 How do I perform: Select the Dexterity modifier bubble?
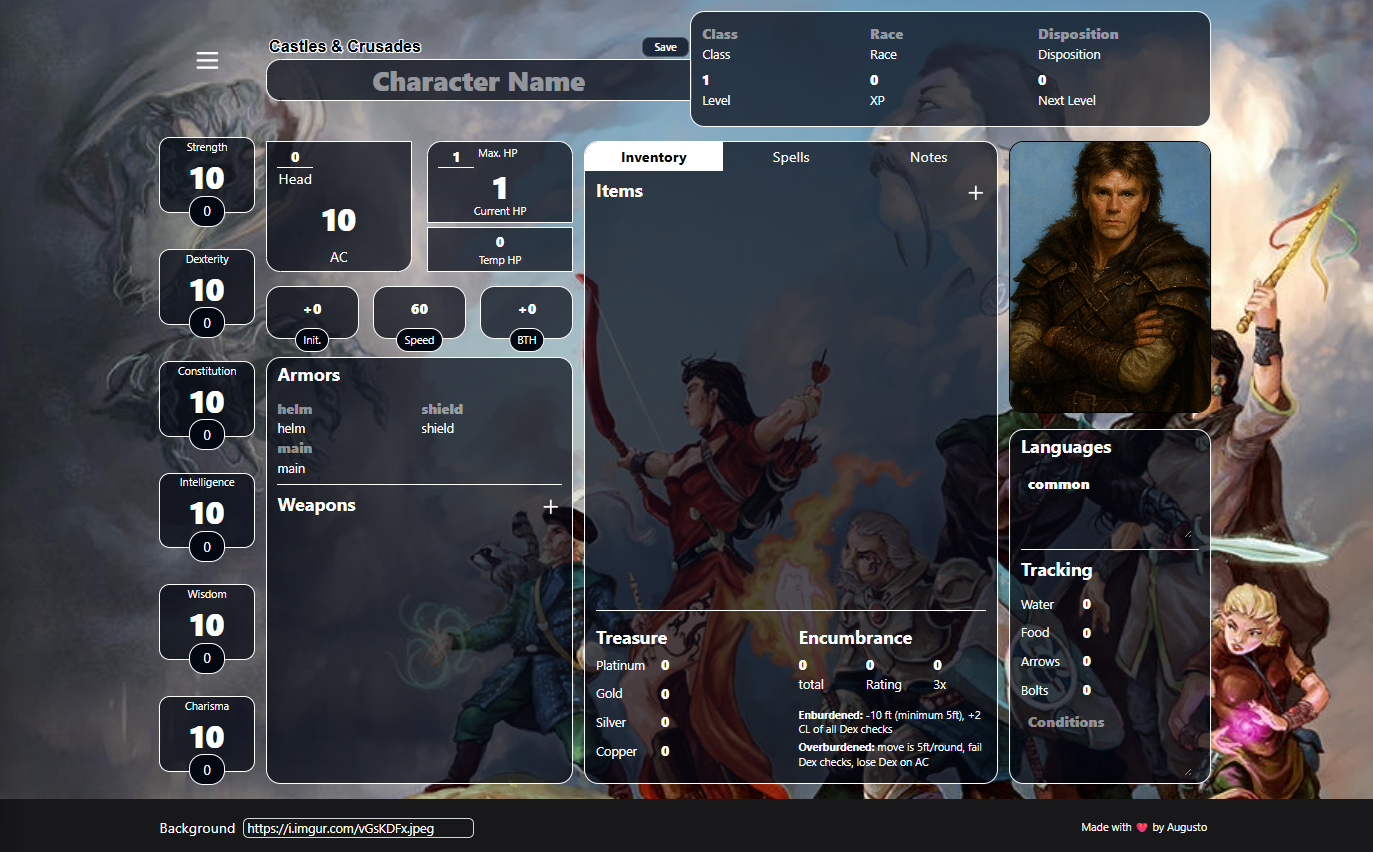pos(207,324)
